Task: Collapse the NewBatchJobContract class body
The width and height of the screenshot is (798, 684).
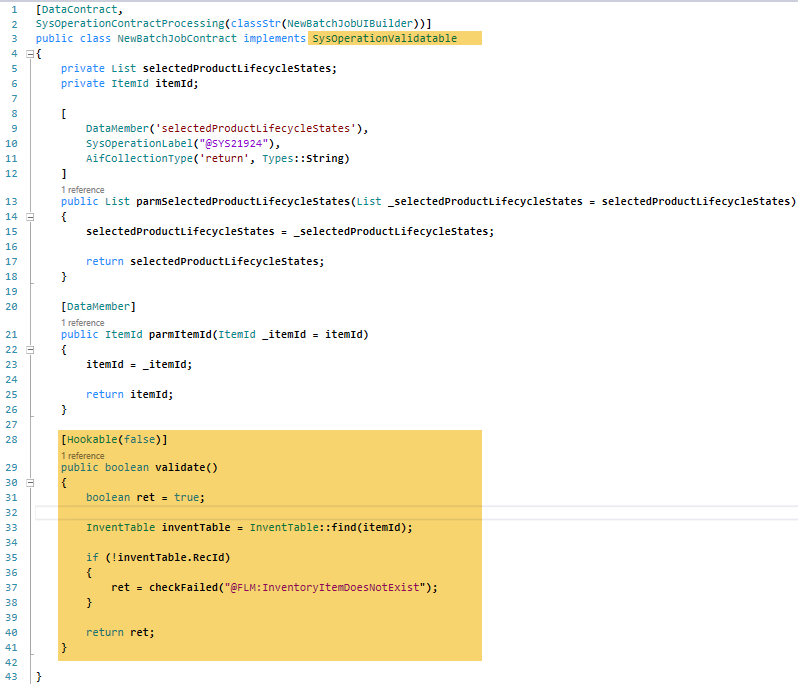Action: (x=30, y=54)
